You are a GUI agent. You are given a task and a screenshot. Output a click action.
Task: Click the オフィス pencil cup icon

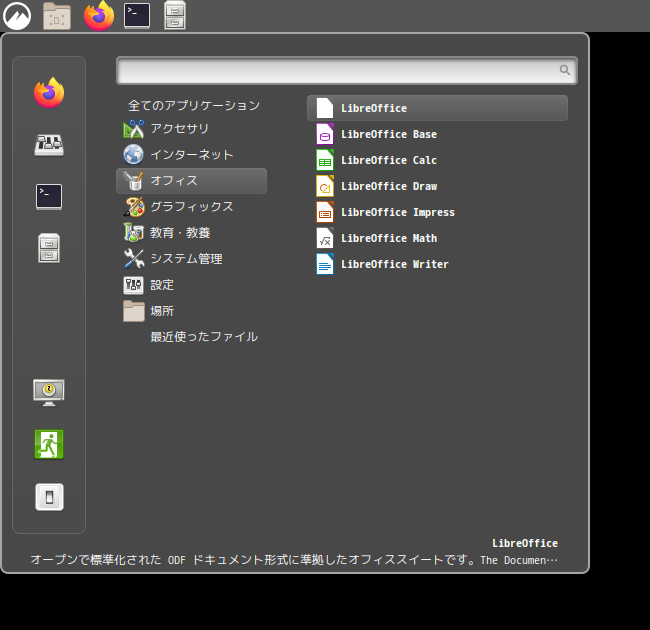pyautogui.click(x=133, y=181)
